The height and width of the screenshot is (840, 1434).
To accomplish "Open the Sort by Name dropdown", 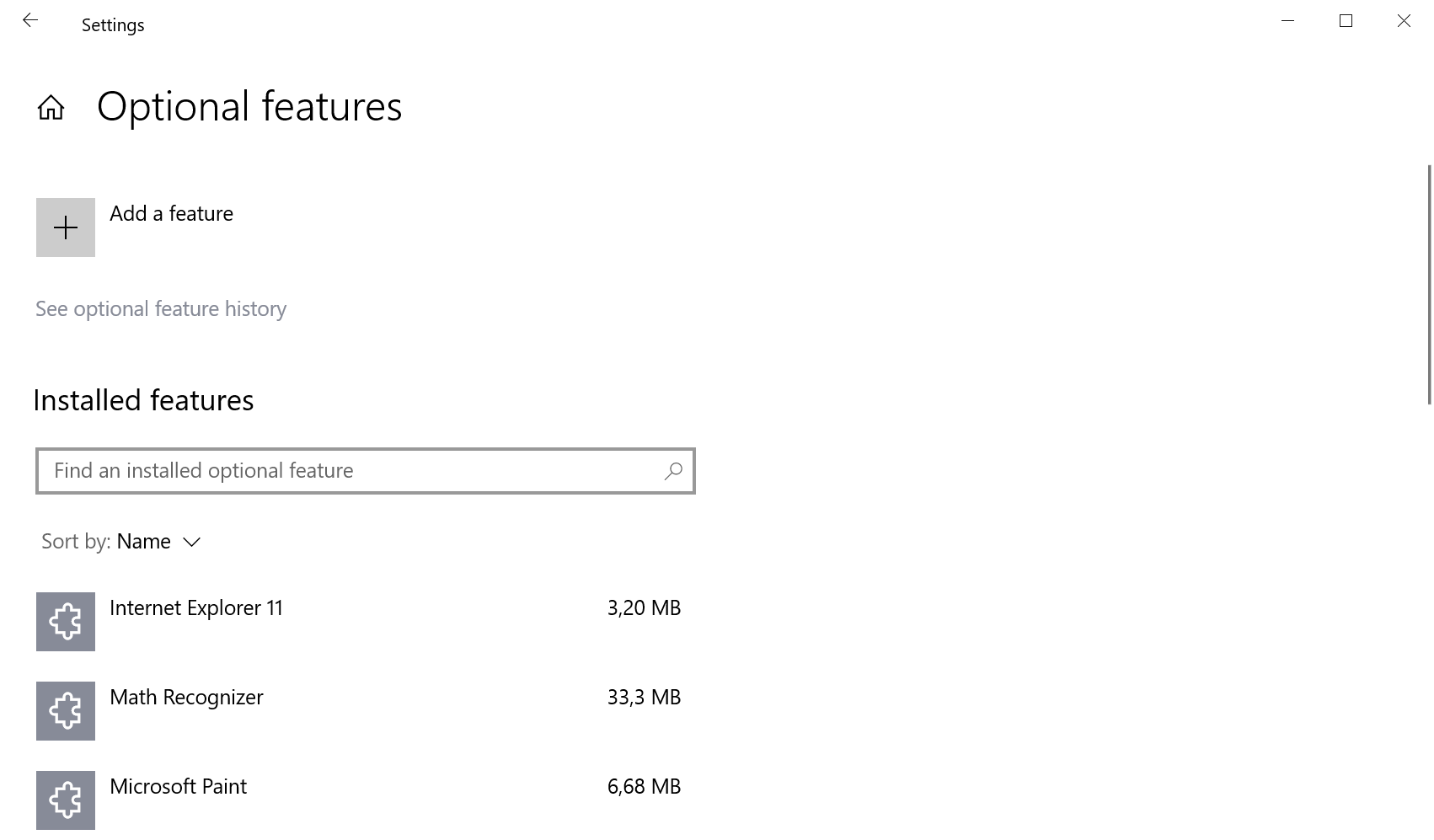I will (x=143, y=542).
